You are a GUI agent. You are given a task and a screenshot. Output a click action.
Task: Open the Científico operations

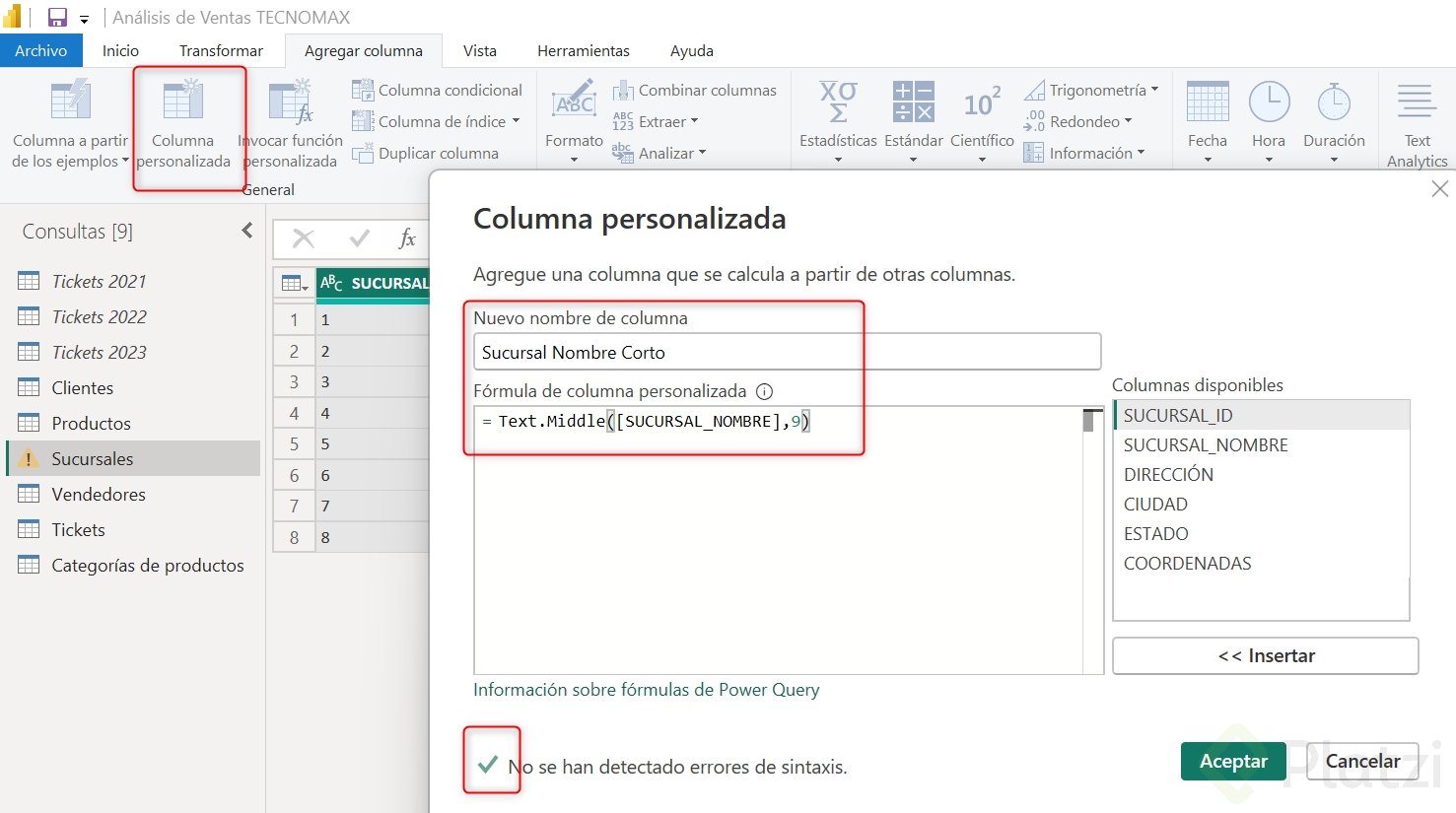tap(982, 120)
